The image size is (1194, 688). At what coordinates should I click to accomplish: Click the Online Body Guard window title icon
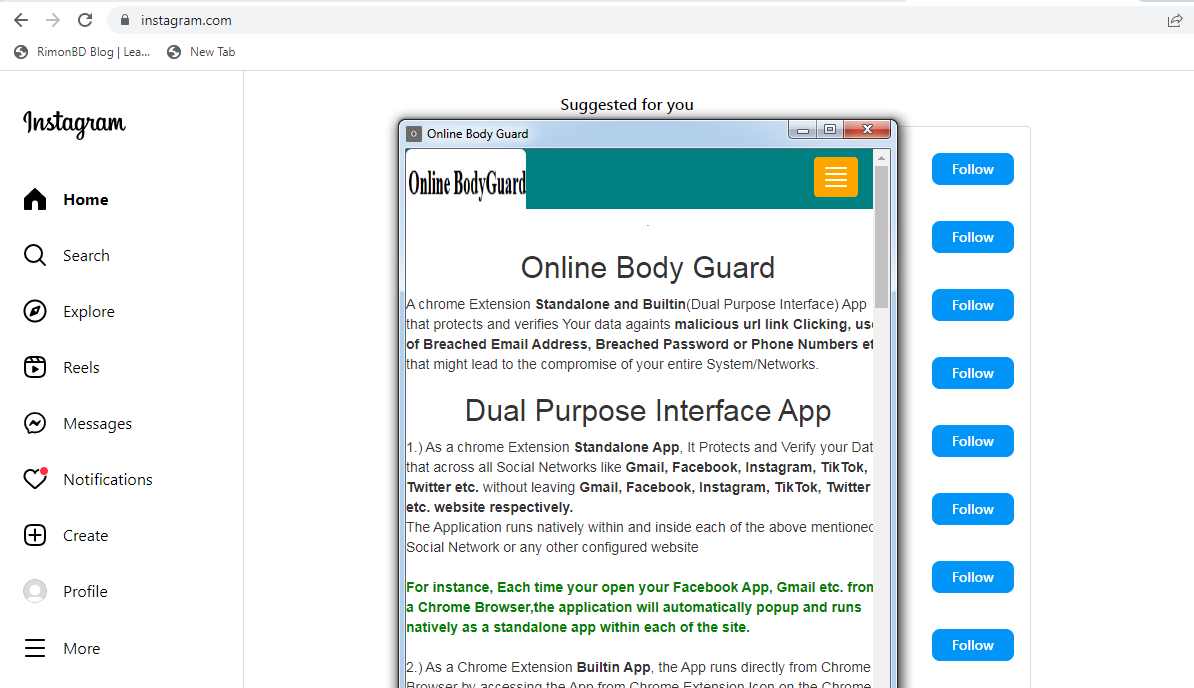[413, 134]
